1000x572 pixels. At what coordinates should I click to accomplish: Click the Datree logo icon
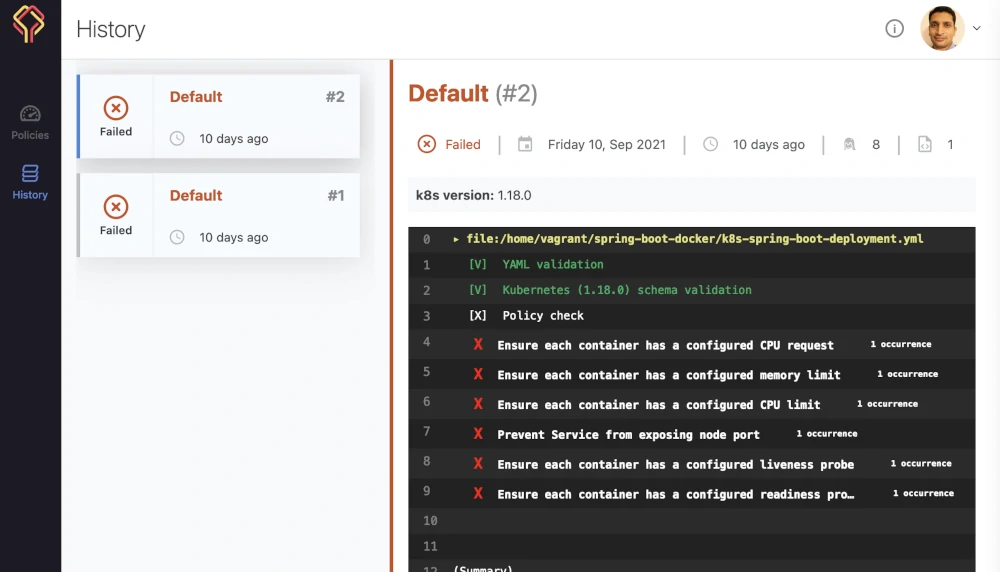(x=29, y=26)
